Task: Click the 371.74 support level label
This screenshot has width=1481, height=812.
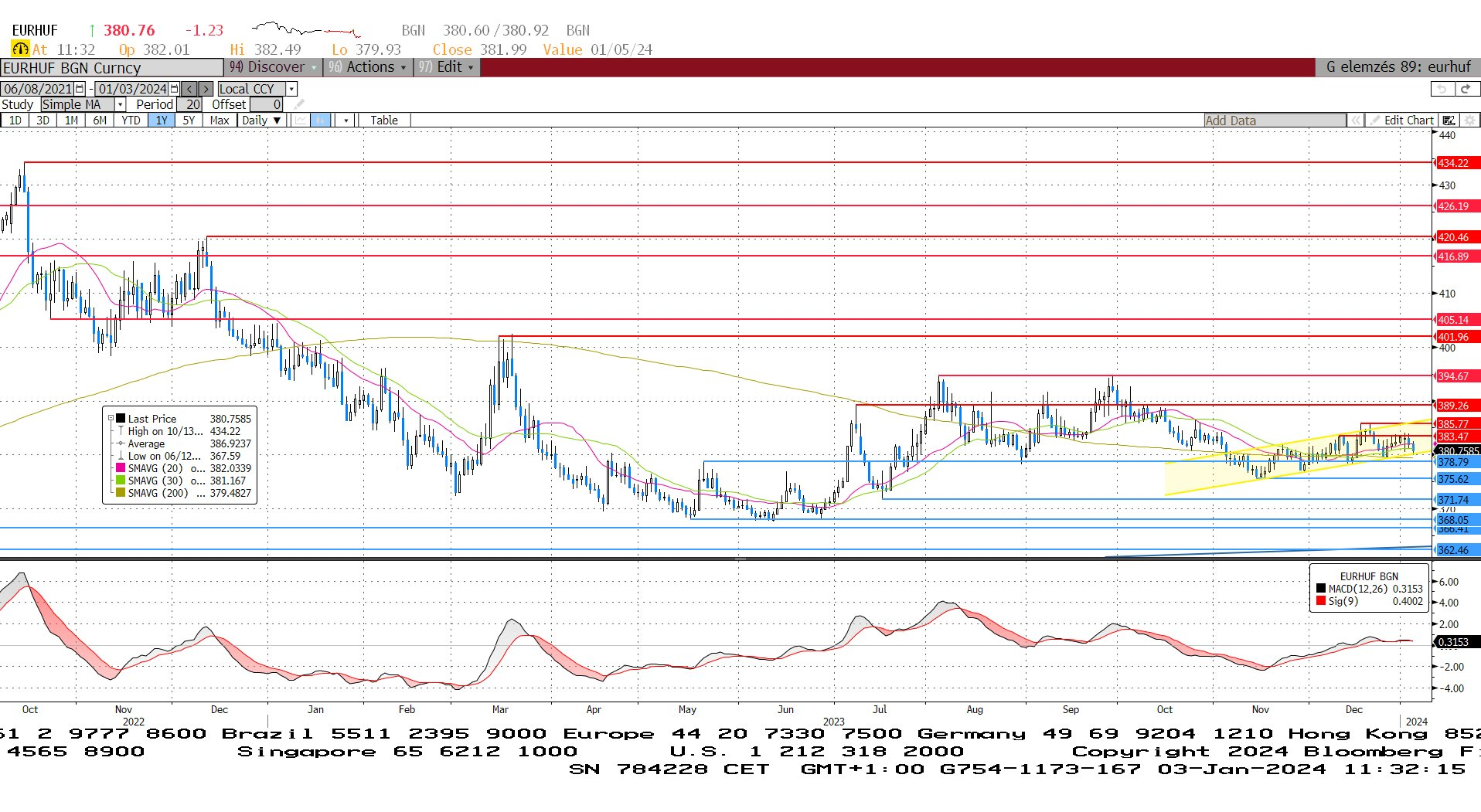Action: 1456,500
